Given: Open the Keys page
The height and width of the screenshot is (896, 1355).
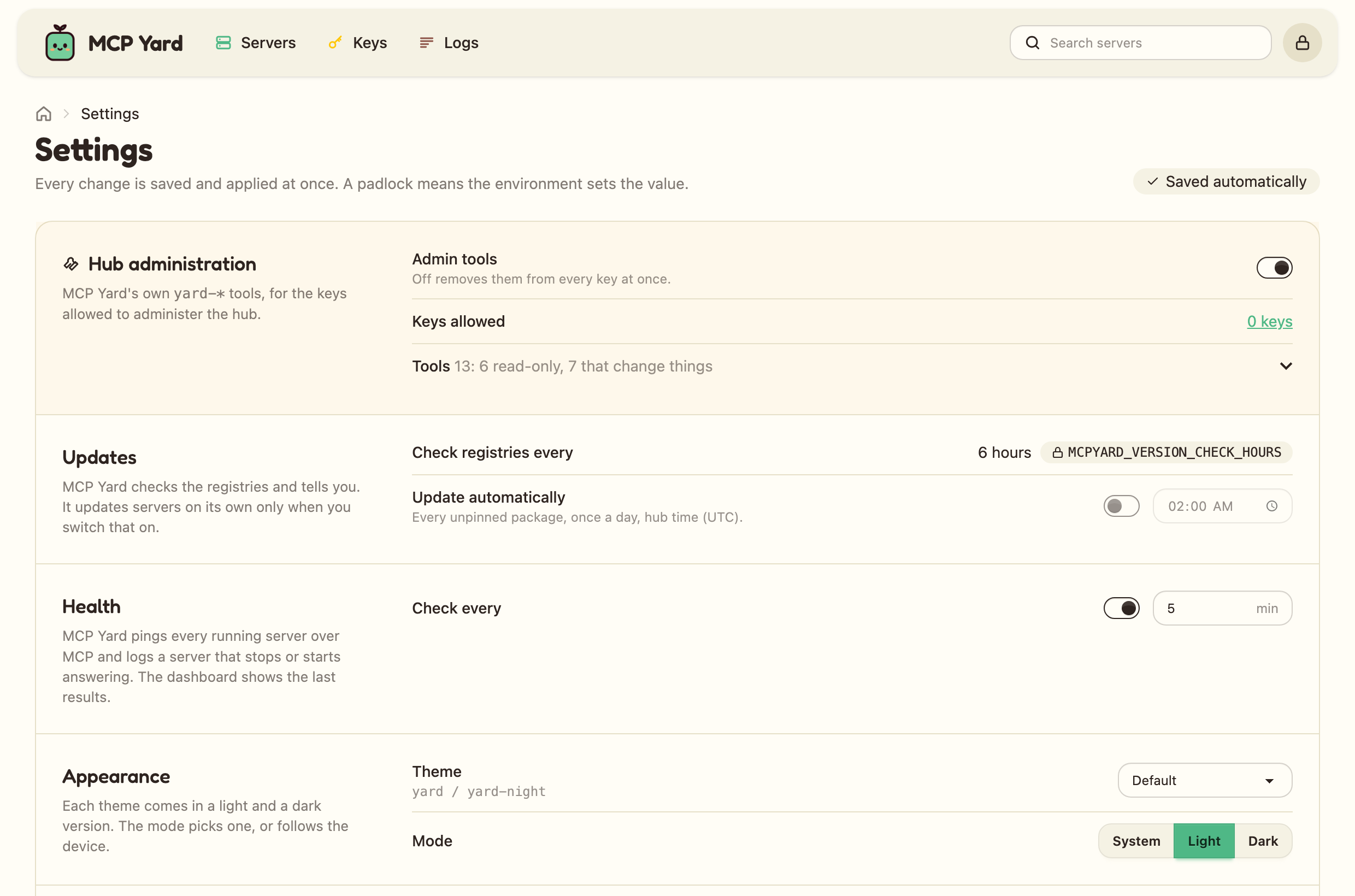Looking at the screenshot, I should coord(358,43).
